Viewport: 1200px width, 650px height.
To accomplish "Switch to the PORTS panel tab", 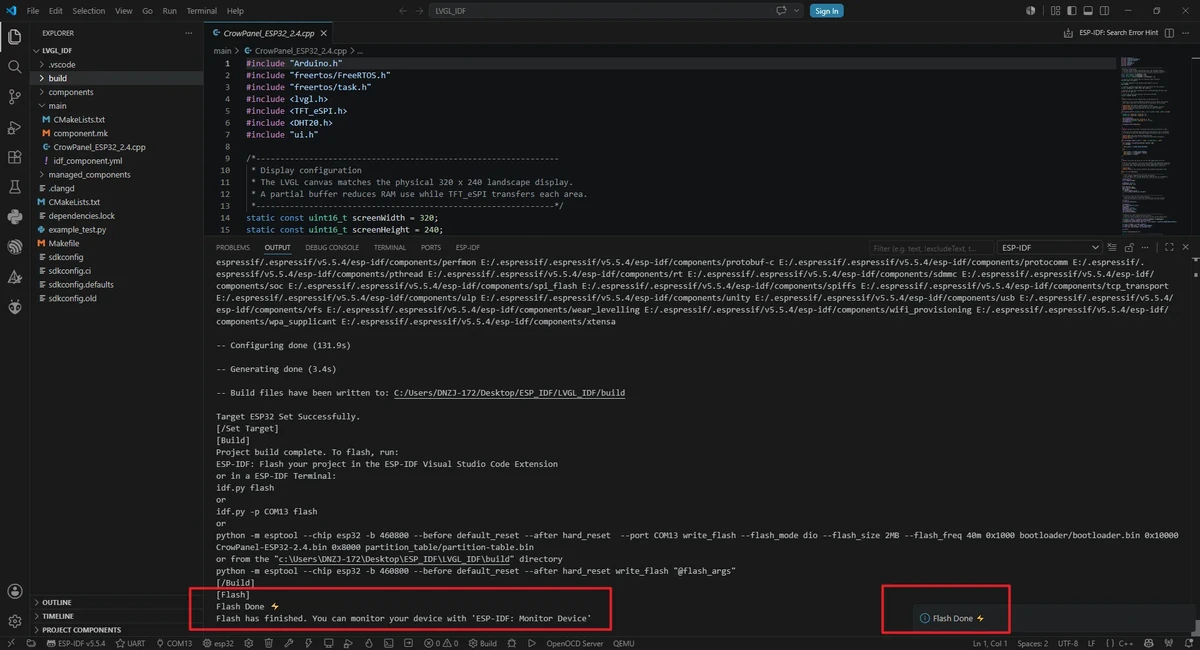I will tap(431, 247).
